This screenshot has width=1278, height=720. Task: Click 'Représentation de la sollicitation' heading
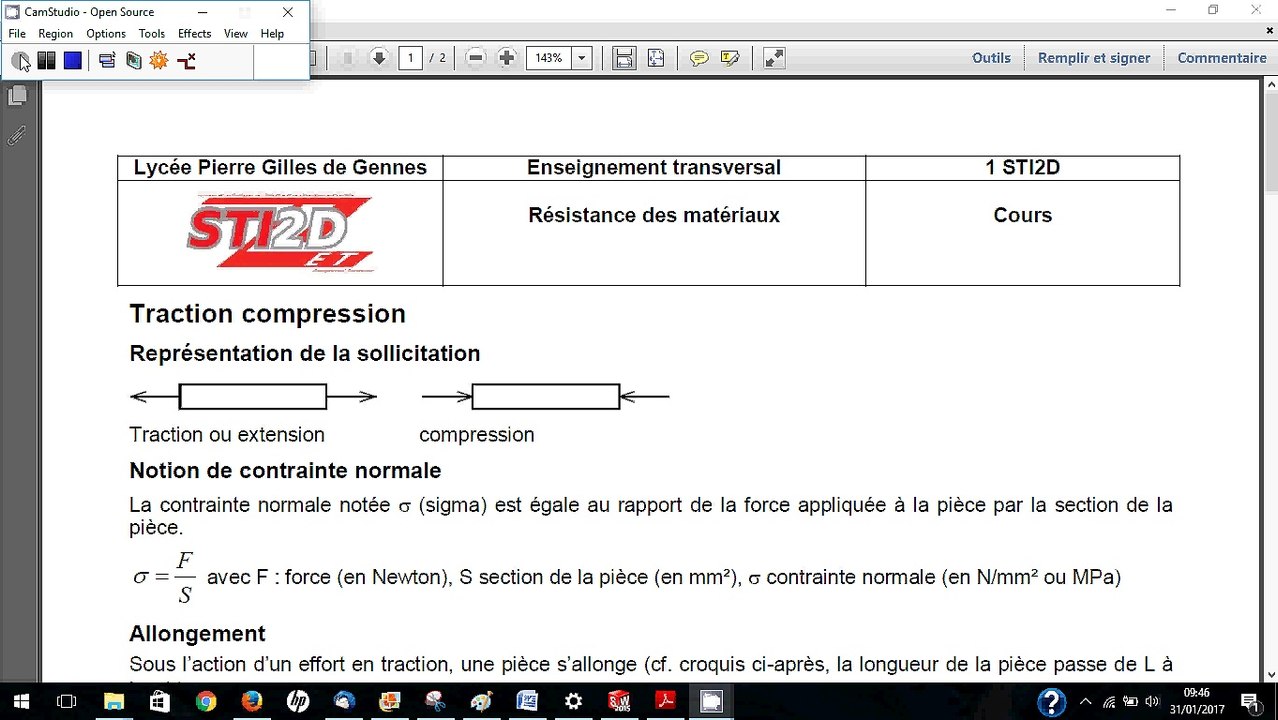click(x=305, y=354)
